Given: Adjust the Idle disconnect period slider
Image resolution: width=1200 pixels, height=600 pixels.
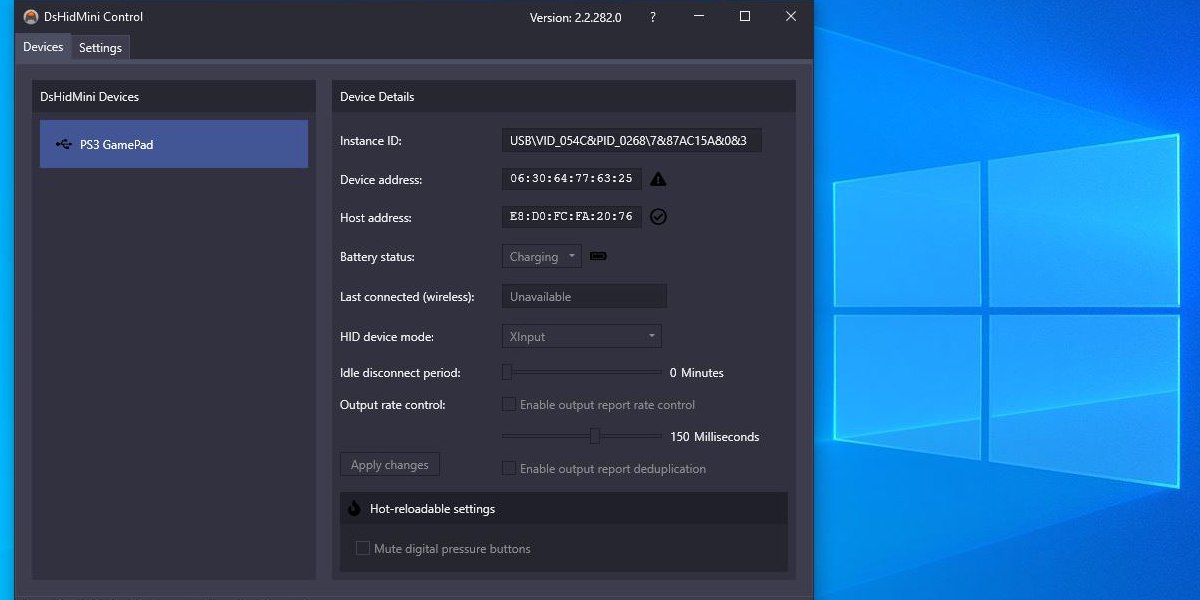Looking at the screenshot, I should 506,372.
